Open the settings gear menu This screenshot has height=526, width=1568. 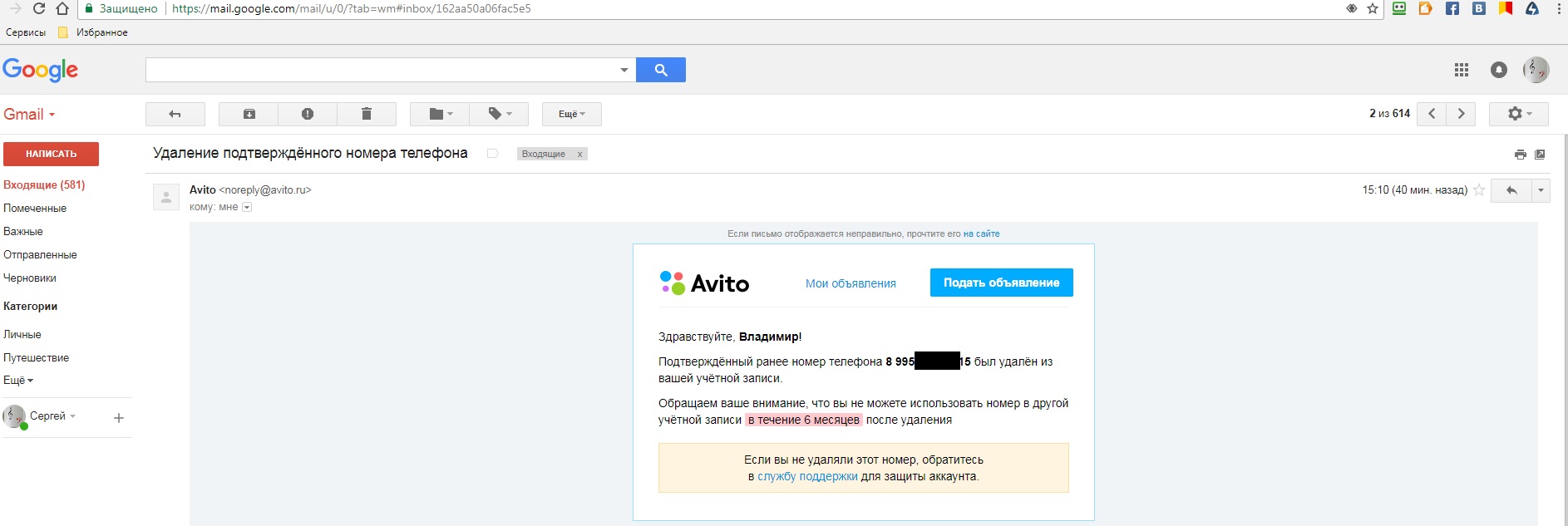click(x=1518, y=114)
